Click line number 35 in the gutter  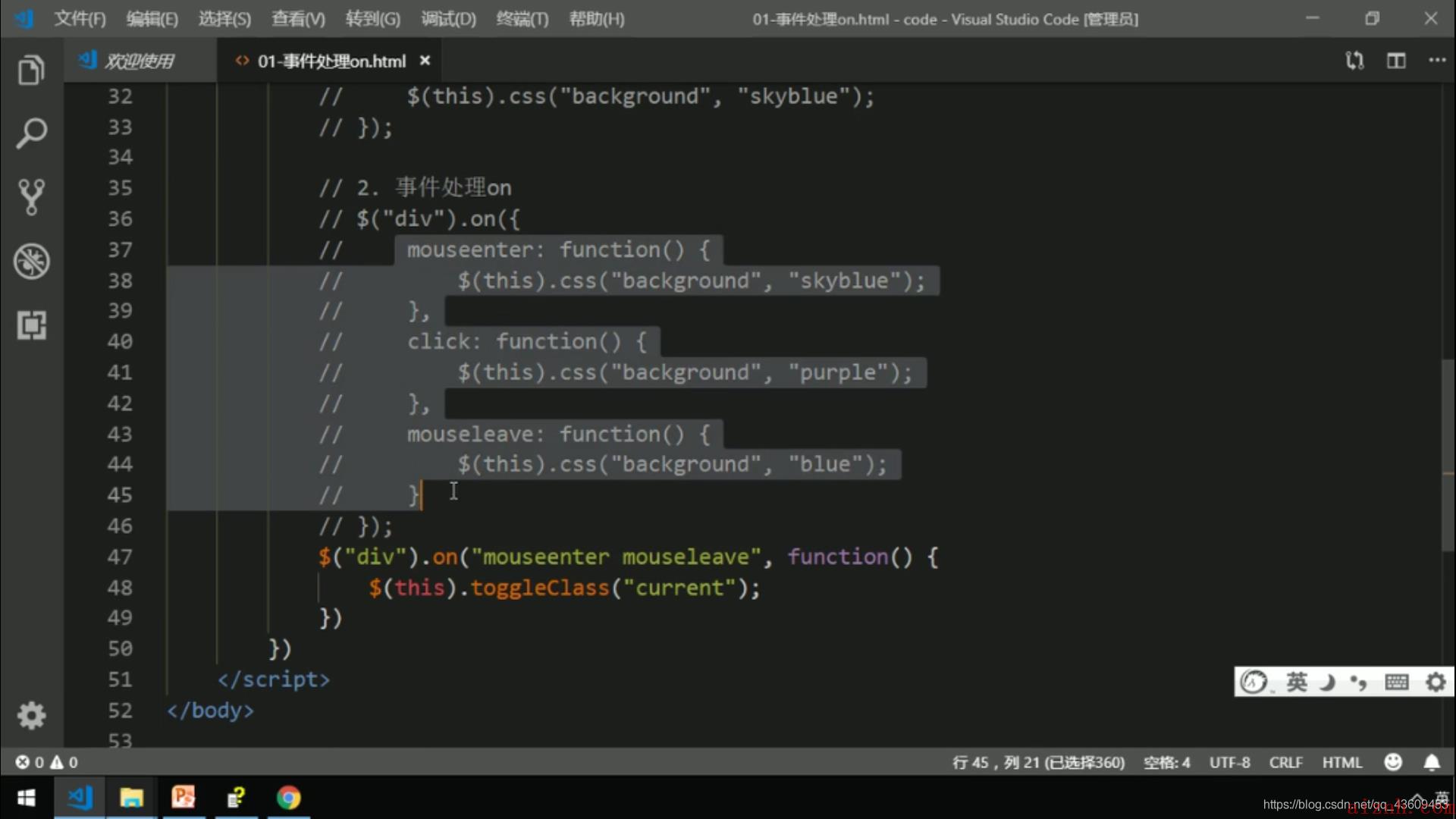pos(120,187)
